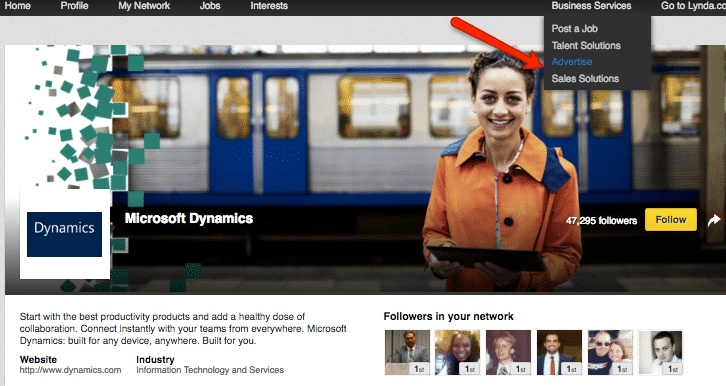This screenshot has height=386, width=726.
Task: Click the share arrow icon
Action: (x=713, y=220)
